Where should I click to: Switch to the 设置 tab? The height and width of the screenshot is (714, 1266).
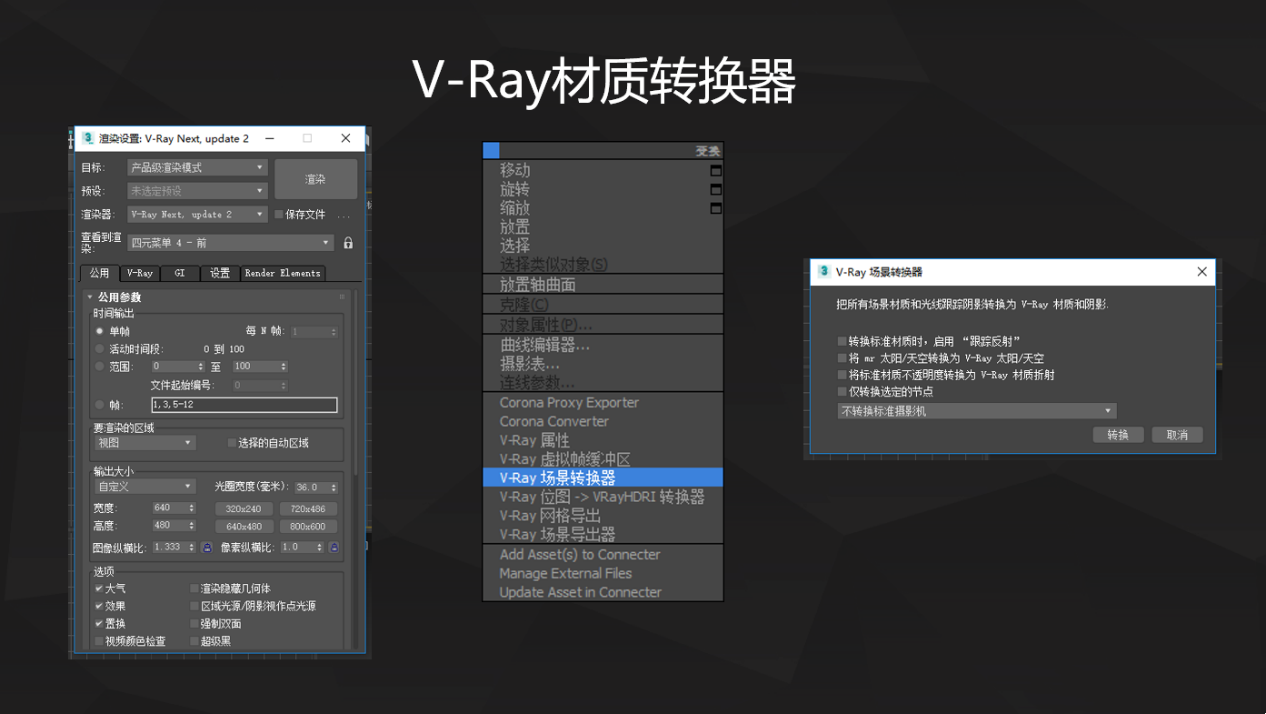[x=220, y=273]
